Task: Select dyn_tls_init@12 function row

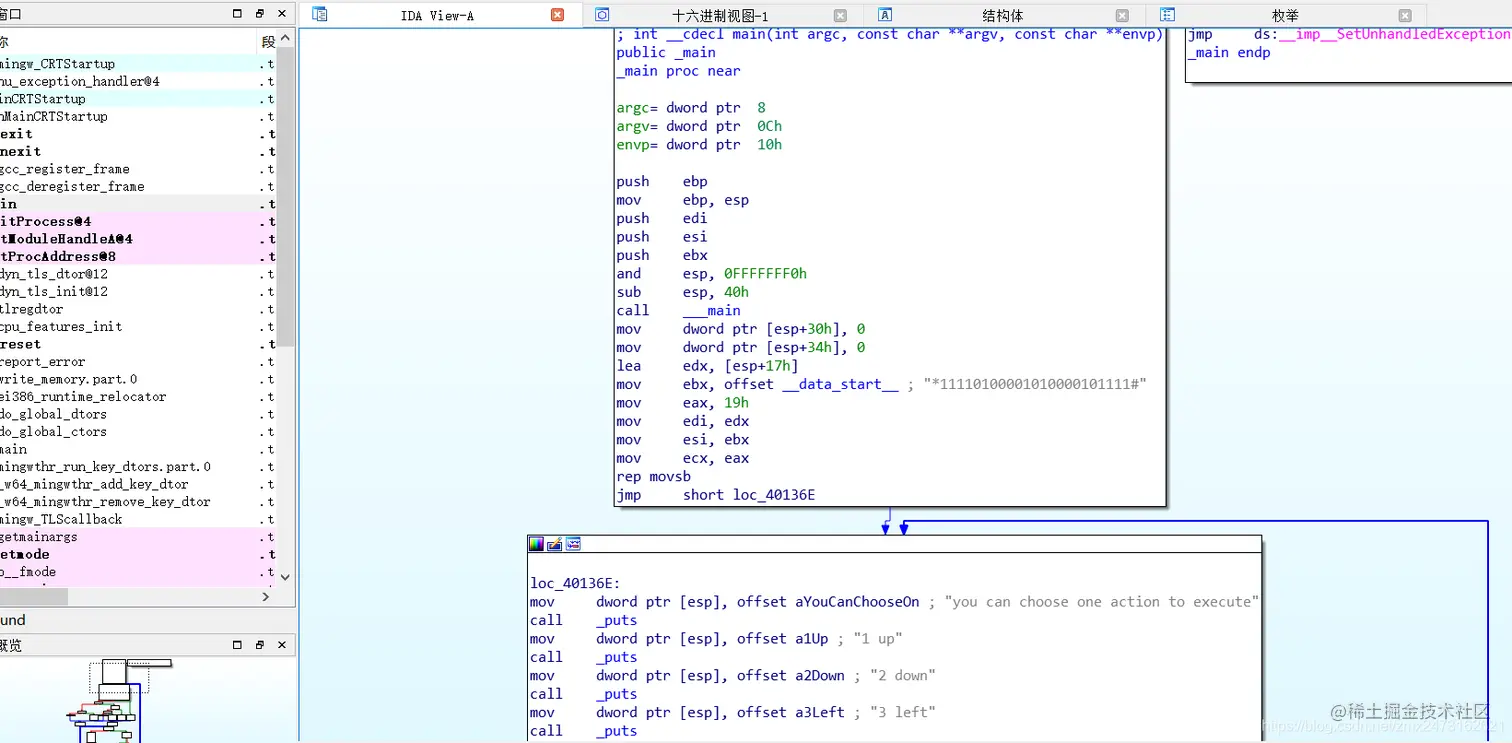Action: (138, 291)
